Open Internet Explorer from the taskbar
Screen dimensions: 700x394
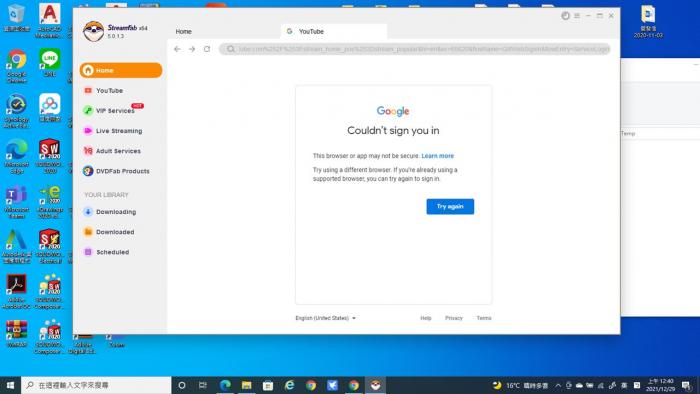pos(289,385)
